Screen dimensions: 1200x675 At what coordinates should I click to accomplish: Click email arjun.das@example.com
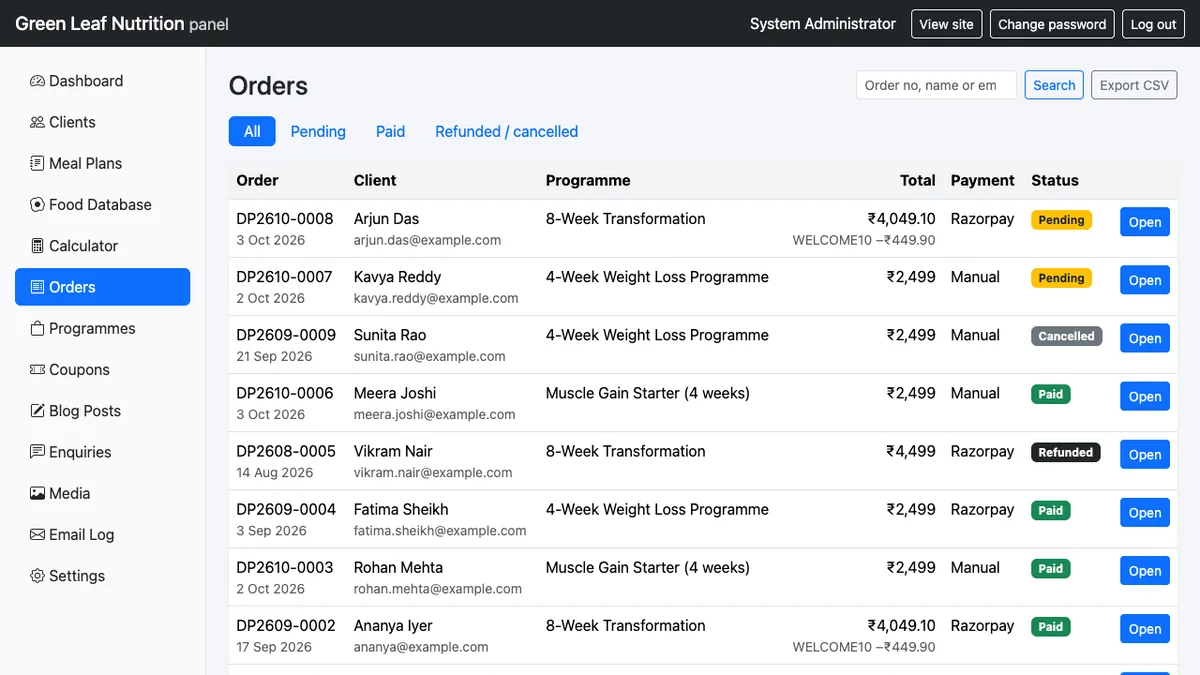[x=427, y=240]
